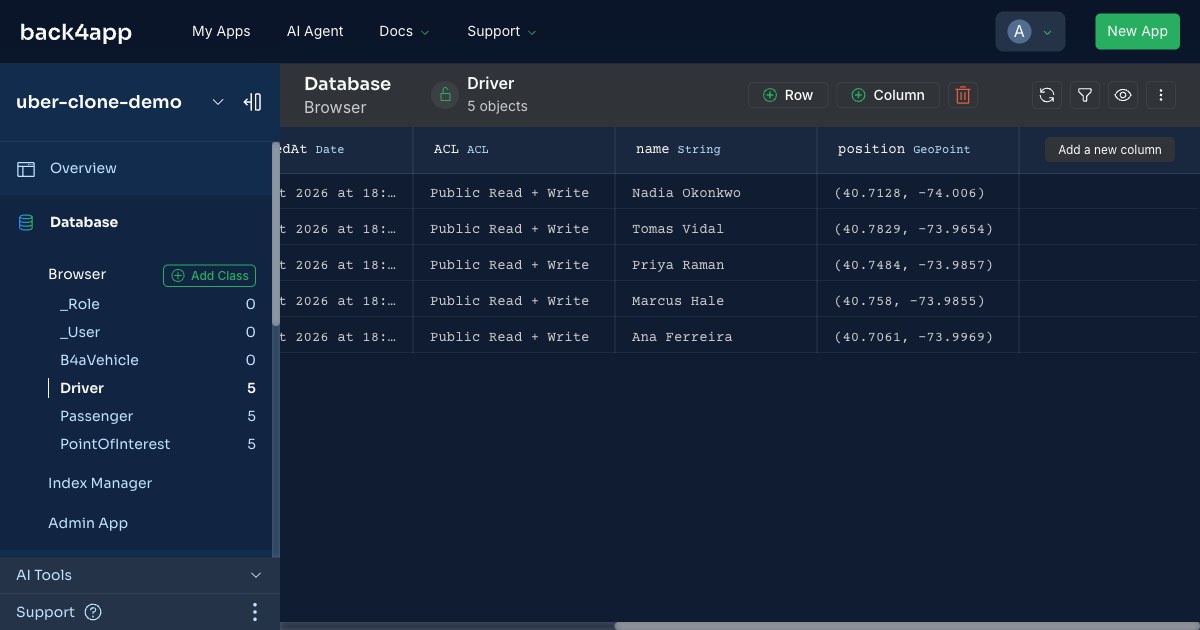
Task: Click the Database stack icon
Action: coord(26,223)
